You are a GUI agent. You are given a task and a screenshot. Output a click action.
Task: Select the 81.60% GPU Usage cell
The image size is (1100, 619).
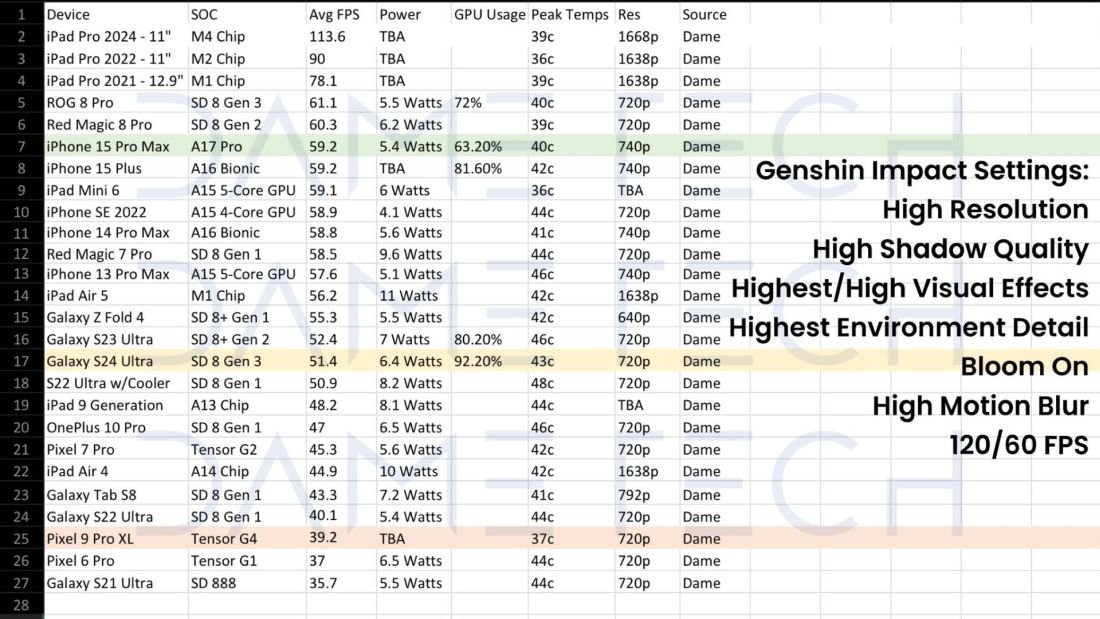pos(490,168)
